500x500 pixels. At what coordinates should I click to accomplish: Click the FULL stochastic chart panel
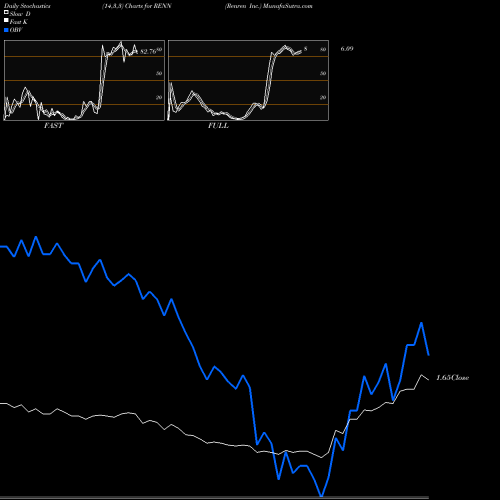(x=248, y=80)
